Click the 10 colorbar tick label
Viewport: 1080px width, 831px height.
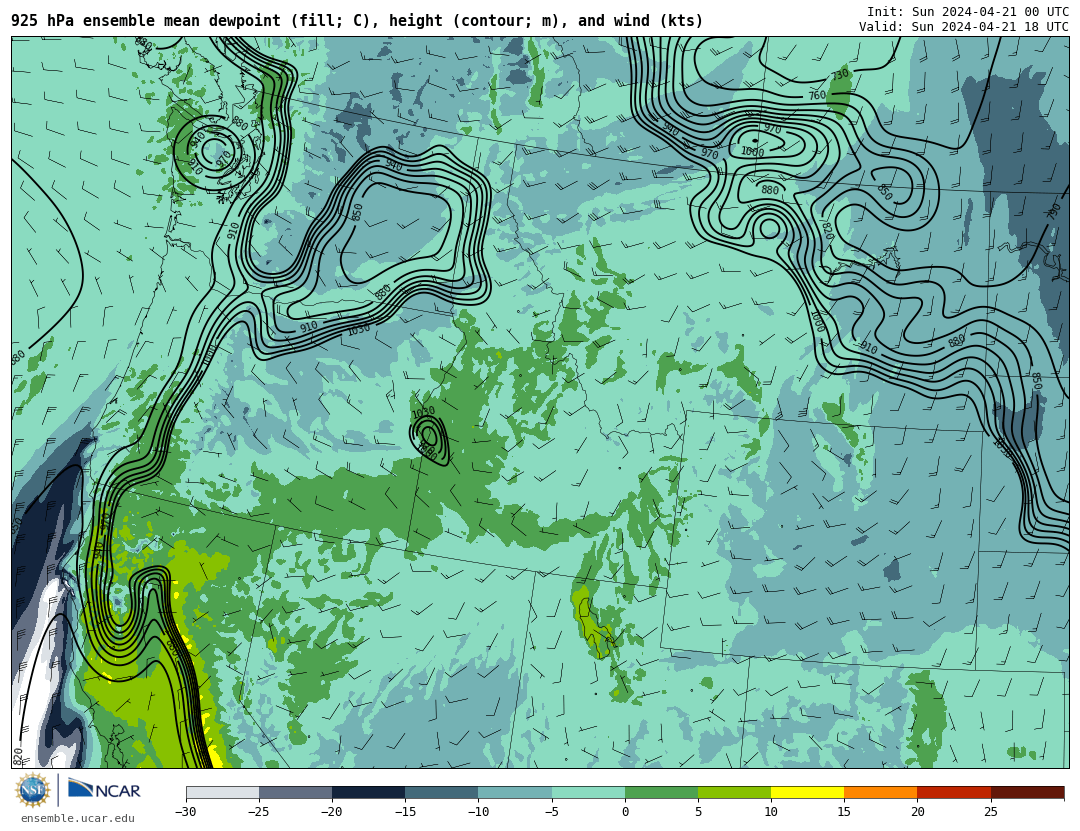(771, 812)
